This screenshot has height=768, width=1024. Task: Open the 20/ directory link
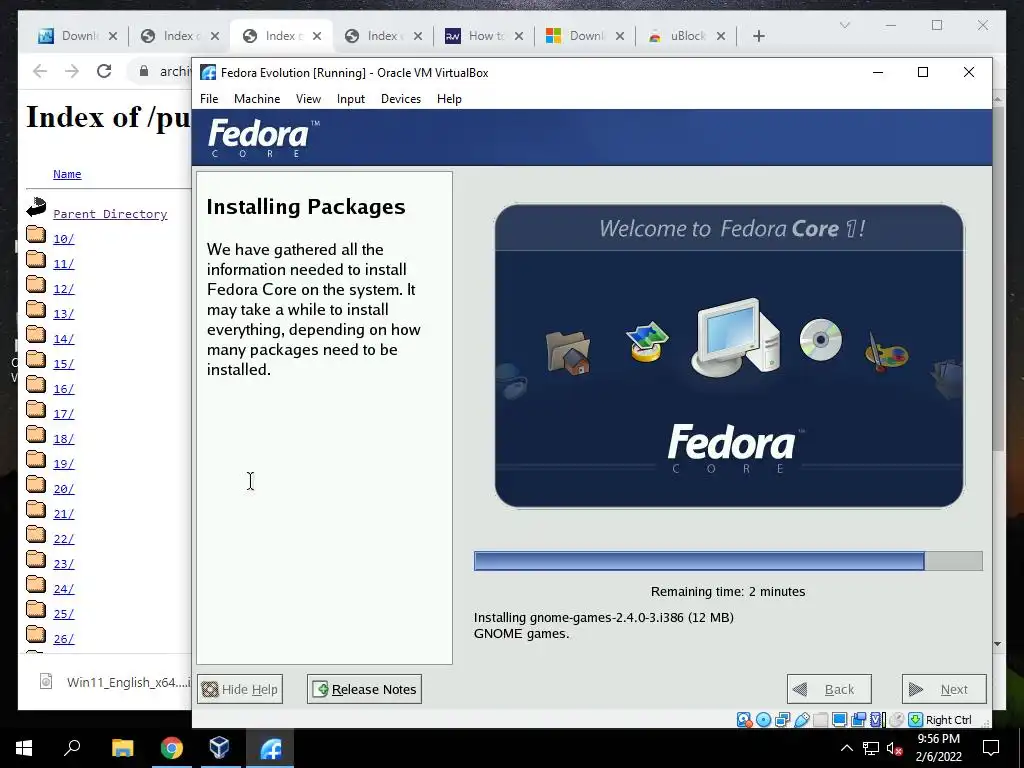[x=63, y=489]
